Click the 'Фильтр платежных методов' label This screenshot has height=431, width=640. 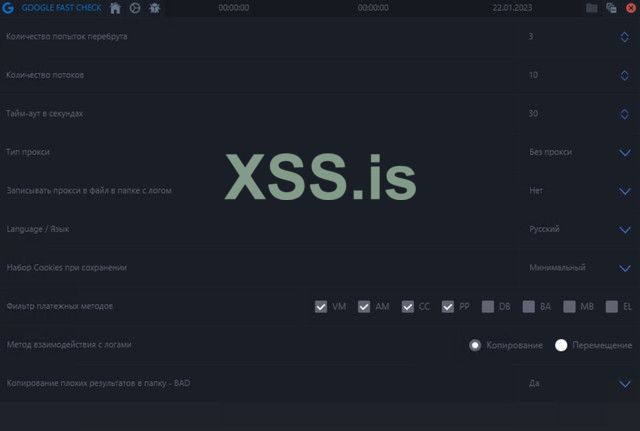tap(60, 306)
